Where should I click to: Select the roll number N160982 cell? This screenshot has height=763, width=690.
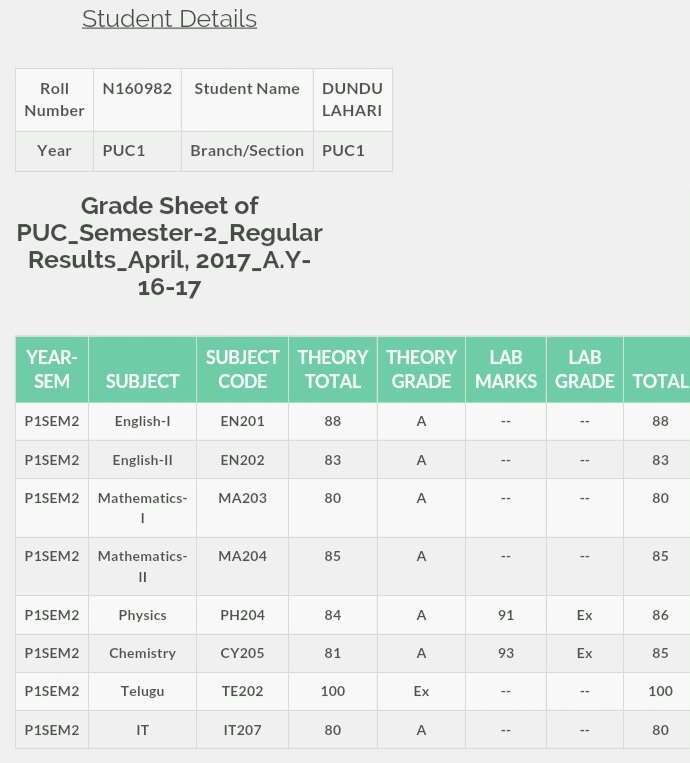click(137, 100)
